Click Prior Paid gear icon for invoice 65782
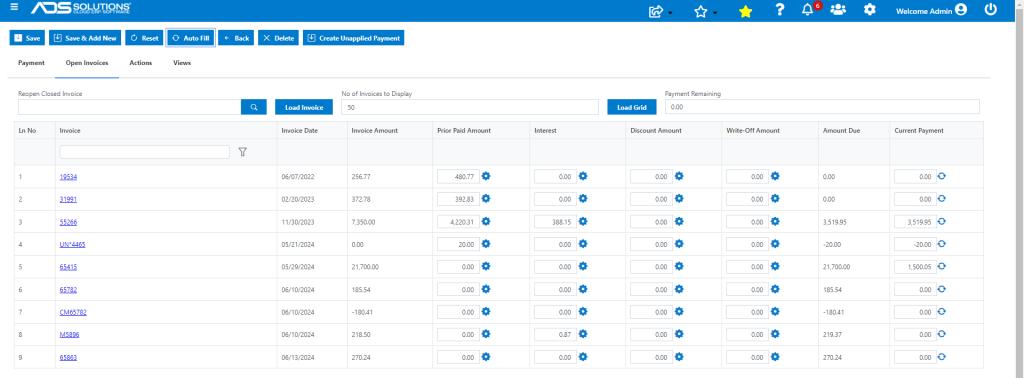Viewport: 1024px width, 378px height. (x=486, y=289)
